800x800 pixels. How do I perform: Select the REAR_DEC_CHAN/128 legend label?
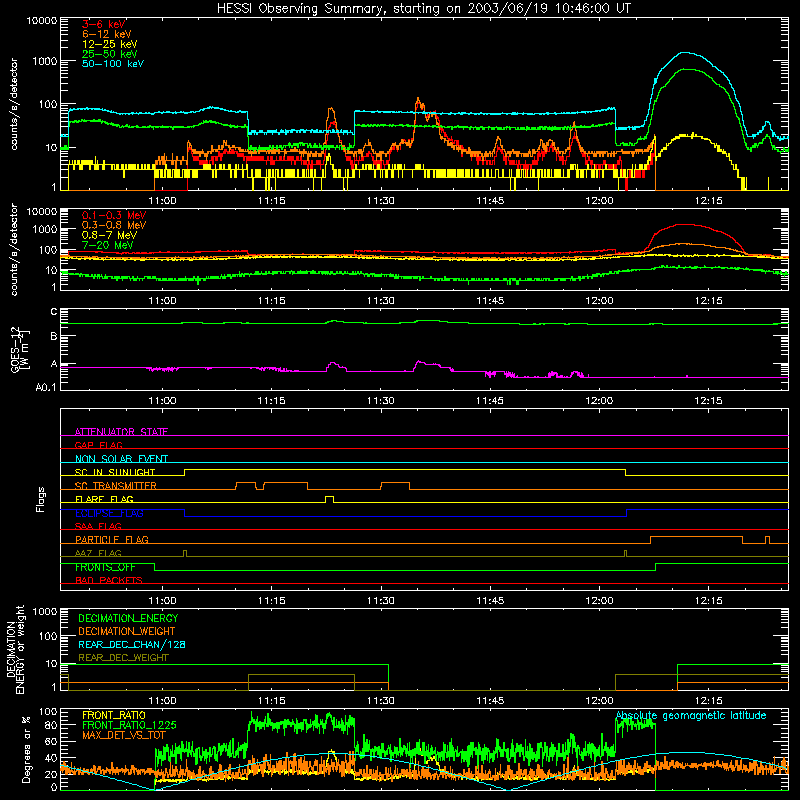132,644
